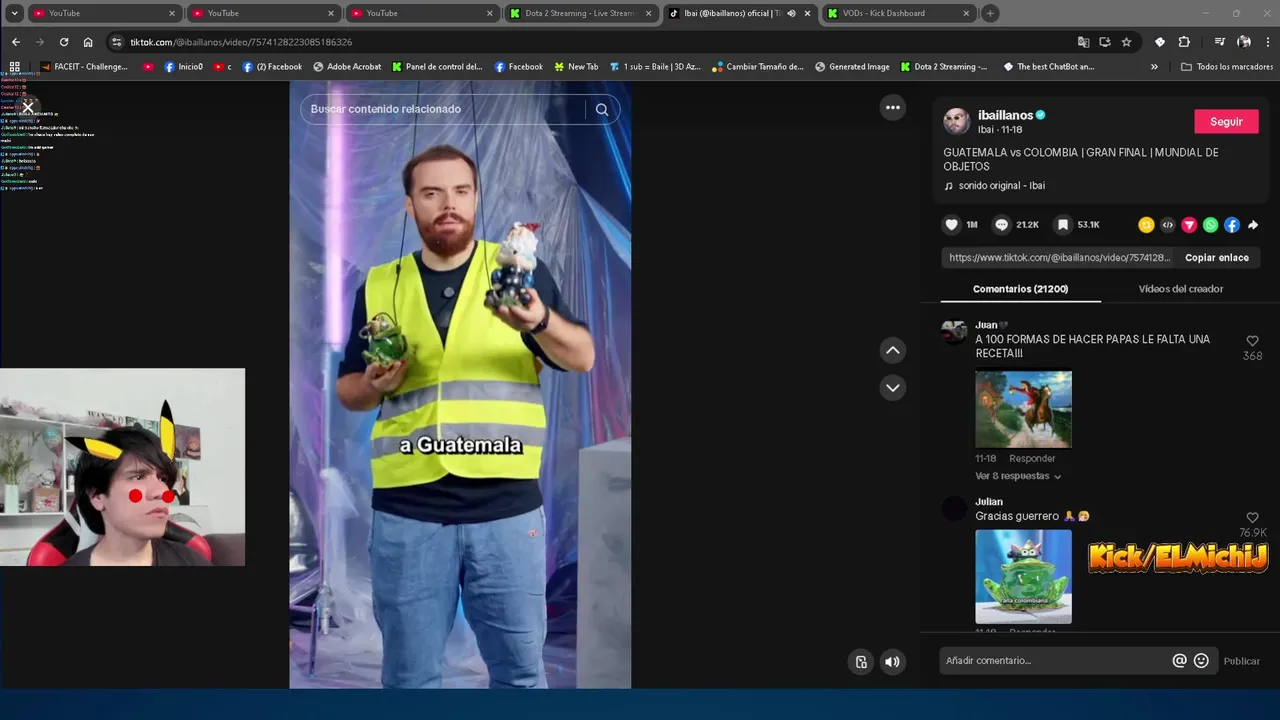Image resolution: width=1280 pixels, height=720 pixels.
Task: Send to friends via red paper-plane icon
Action: pos(1189,225)
